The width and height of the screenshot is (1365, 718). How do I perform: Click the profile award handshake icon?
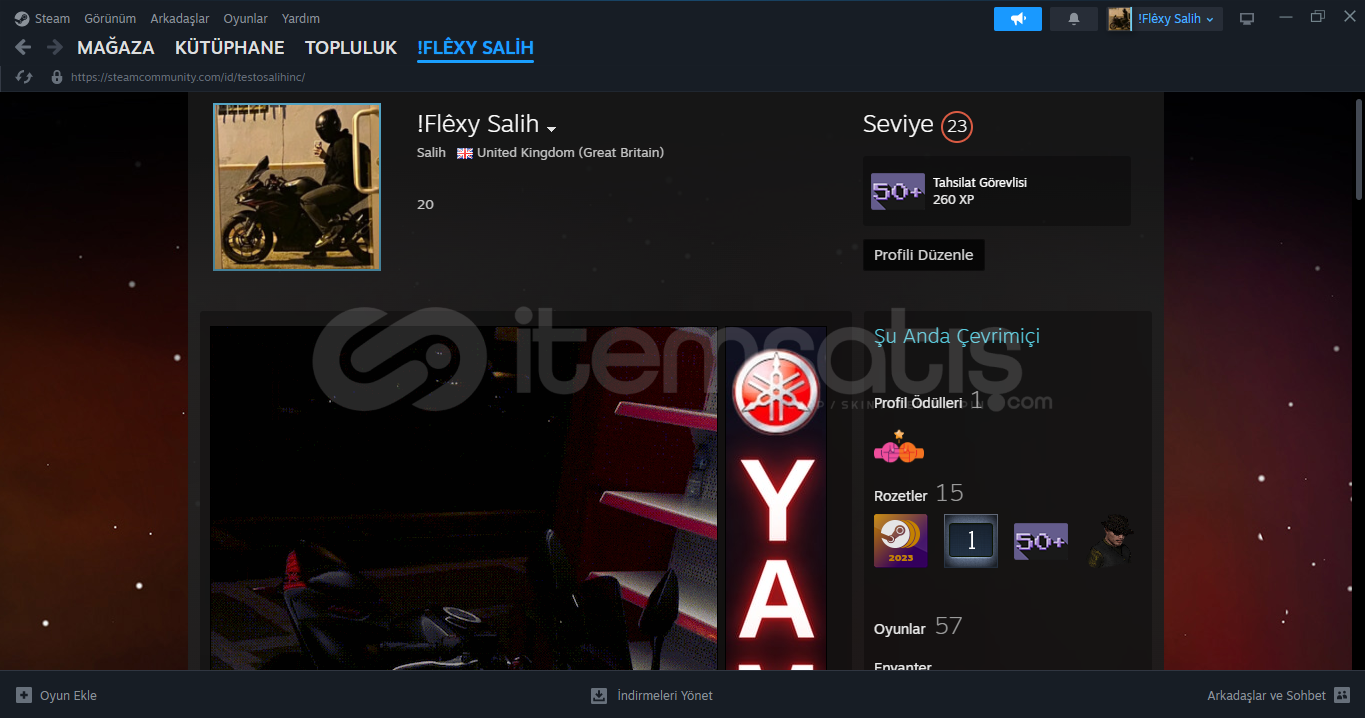point(899,448)
